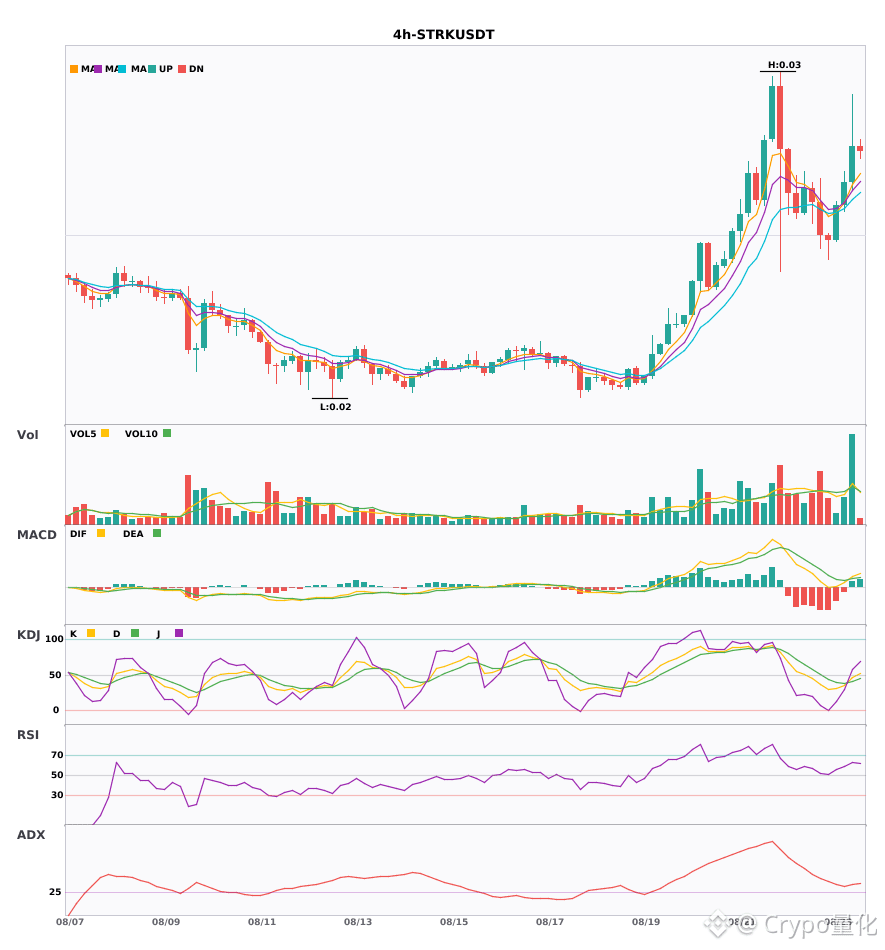This screenshot has height=950, width=885.
Task: Click the 08/07 date label
Action: click(x=70, y=922)
